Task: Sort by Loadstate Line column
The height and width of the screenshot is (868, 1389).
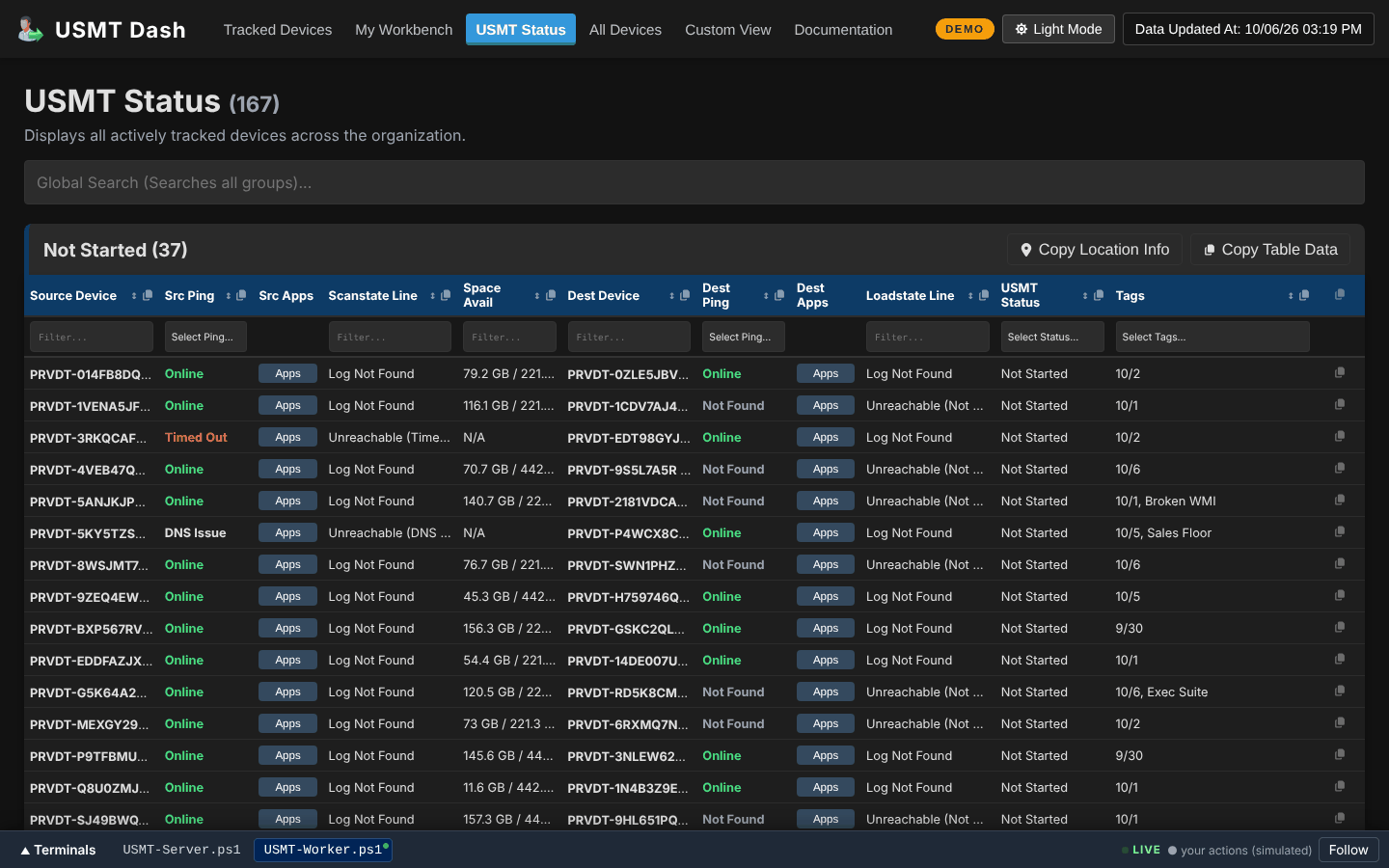Action: click(971, 296)
